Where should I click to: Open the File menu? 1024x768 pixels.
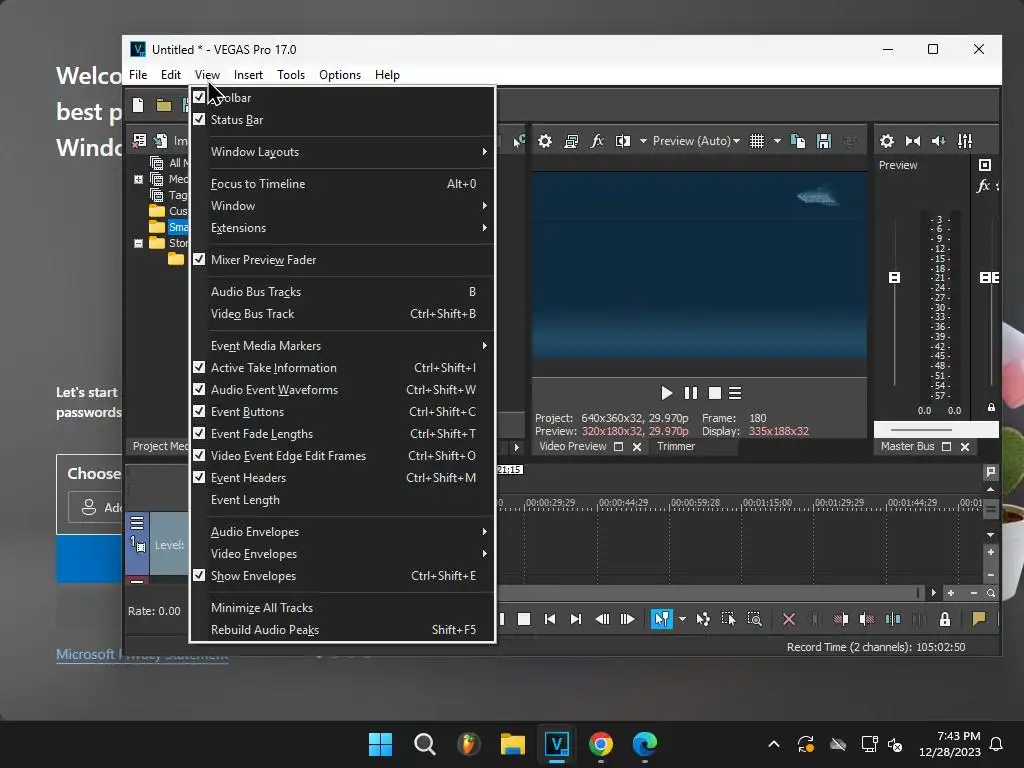(x=138, y=75)
